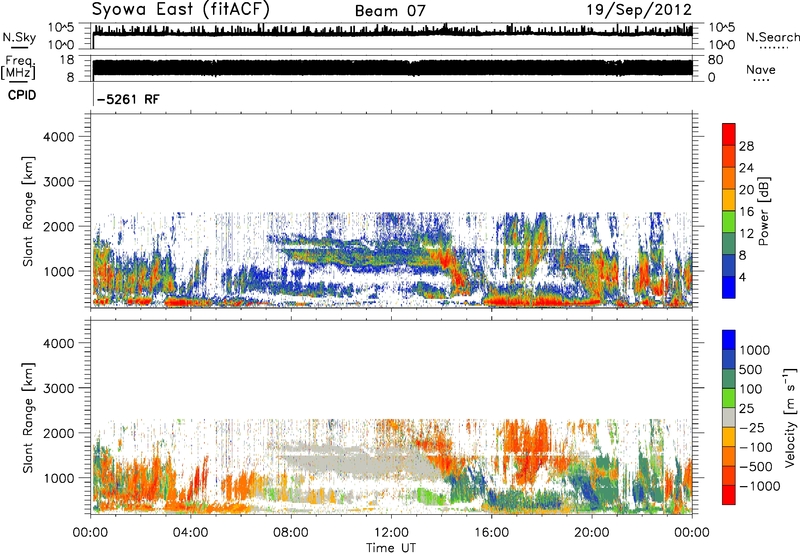The height and width of the screenshot is (554, 800).
Task: Click the "16" label on Power color bar
Action: [x=746, y=212]
